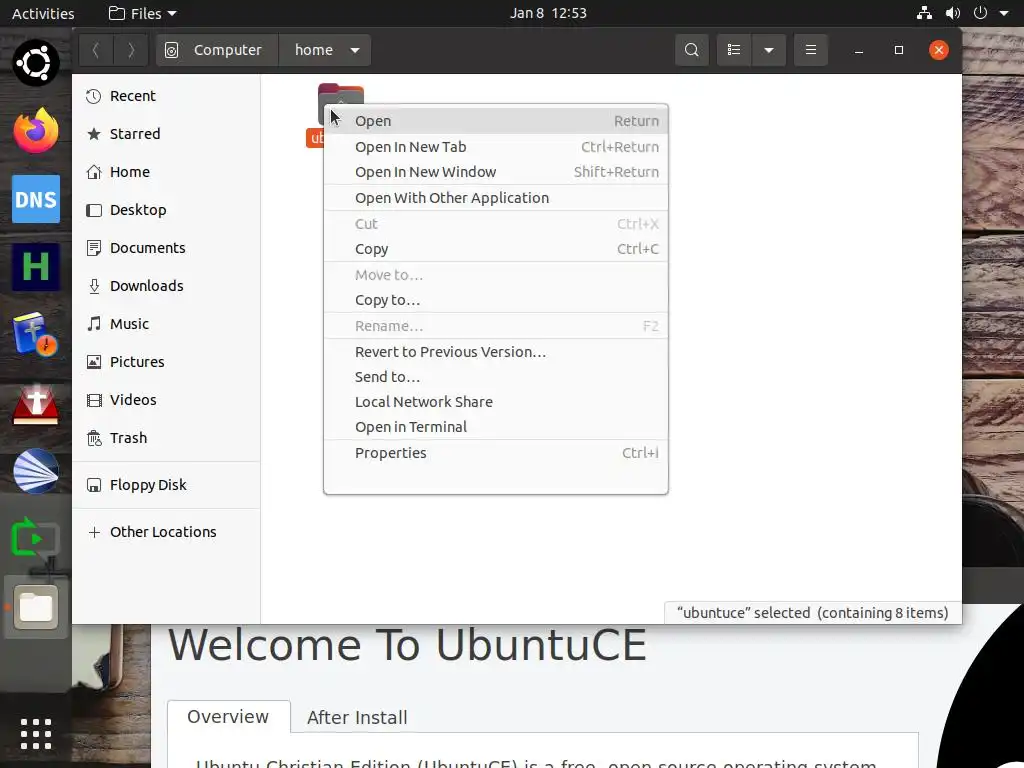Click Activities in the top bar
Screen dimensions: 1024x768
[x=43, y=13]
